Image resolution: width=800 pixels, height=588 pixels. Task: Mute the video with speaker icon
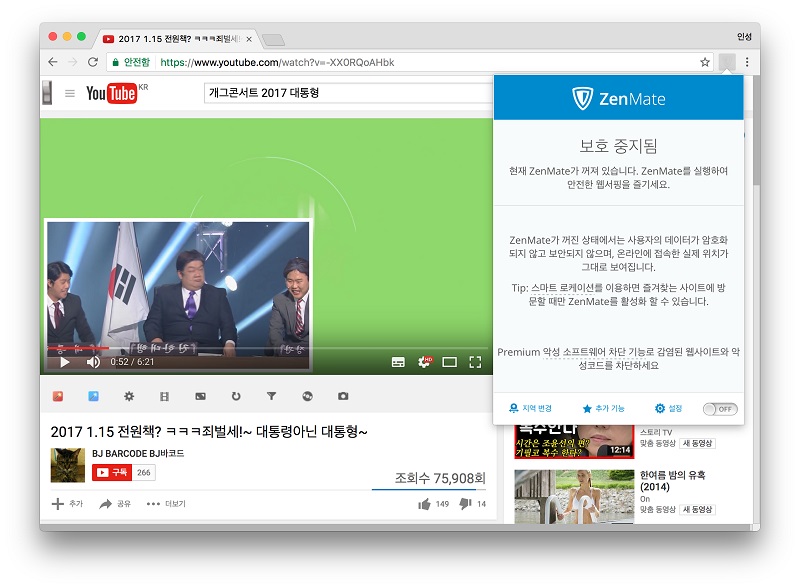[93, 362]
